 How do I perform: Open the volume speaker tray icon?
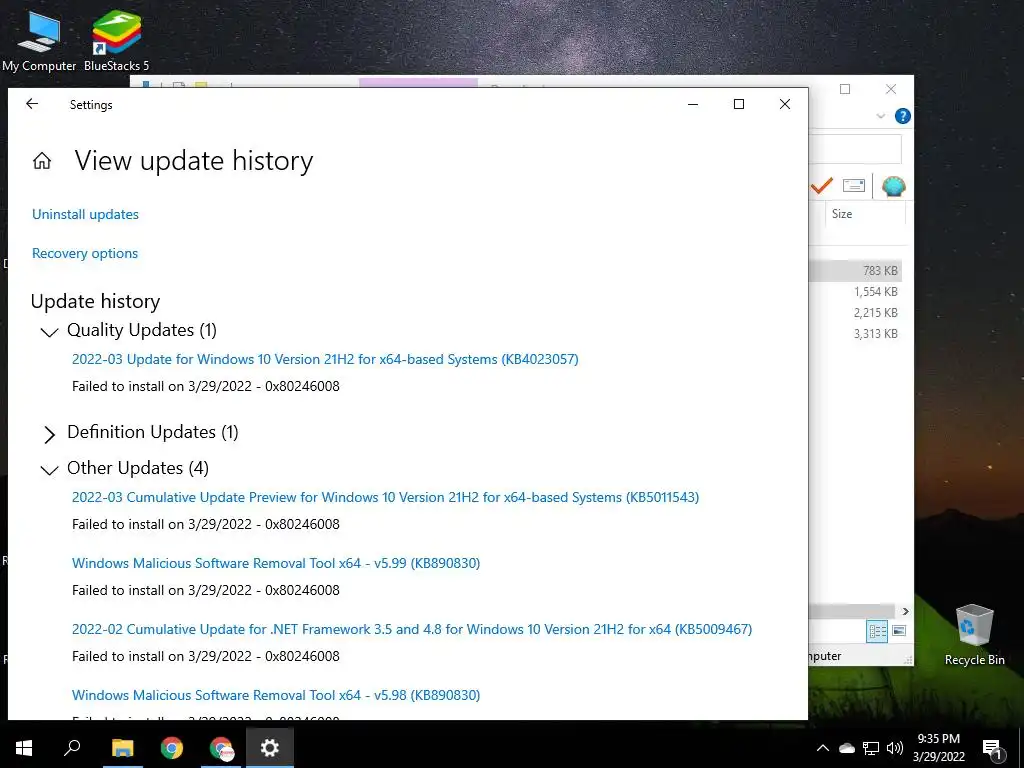[x=895, y=748]
